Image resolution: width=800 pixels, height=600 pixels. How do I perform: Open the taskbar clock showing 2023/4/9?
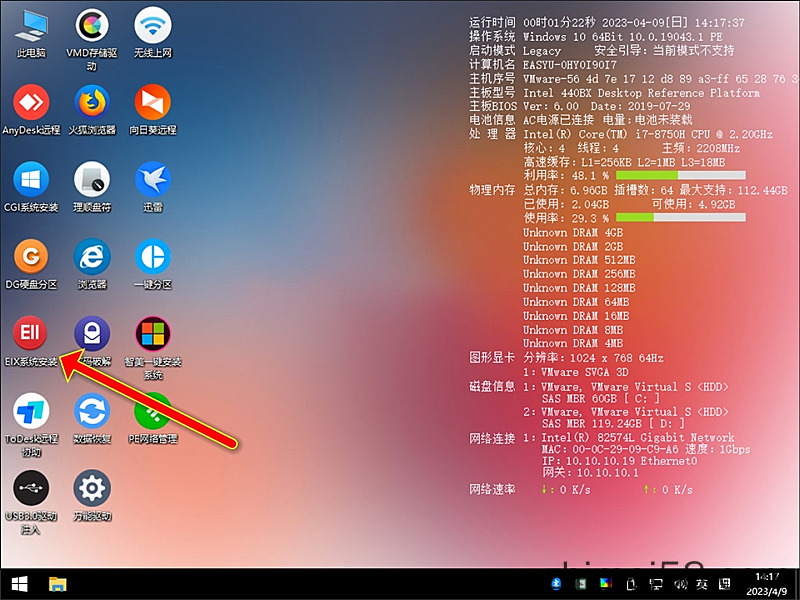pos(767,584)
